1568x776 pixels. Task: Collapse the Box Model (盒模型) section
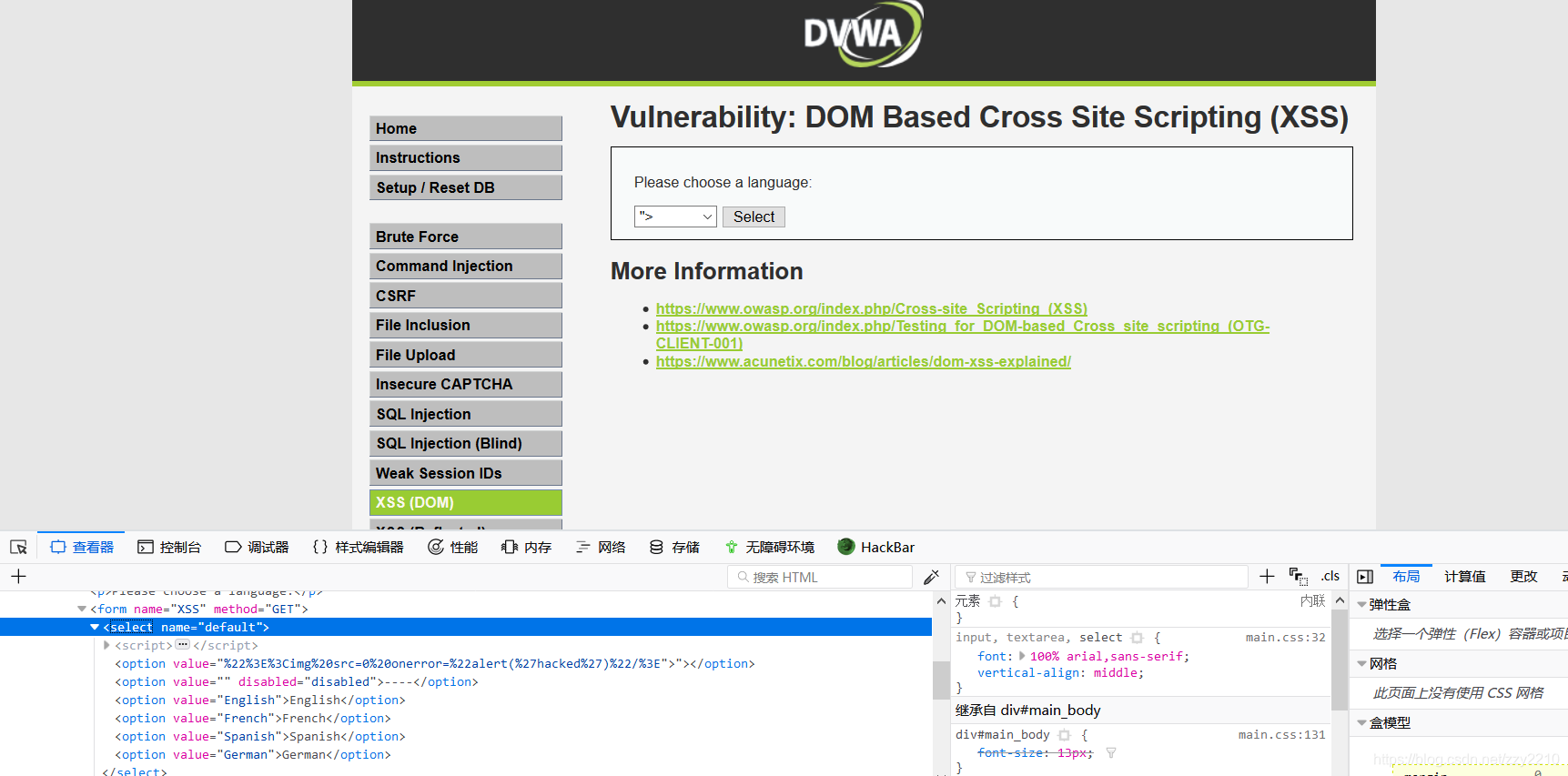pos(1362,723)
